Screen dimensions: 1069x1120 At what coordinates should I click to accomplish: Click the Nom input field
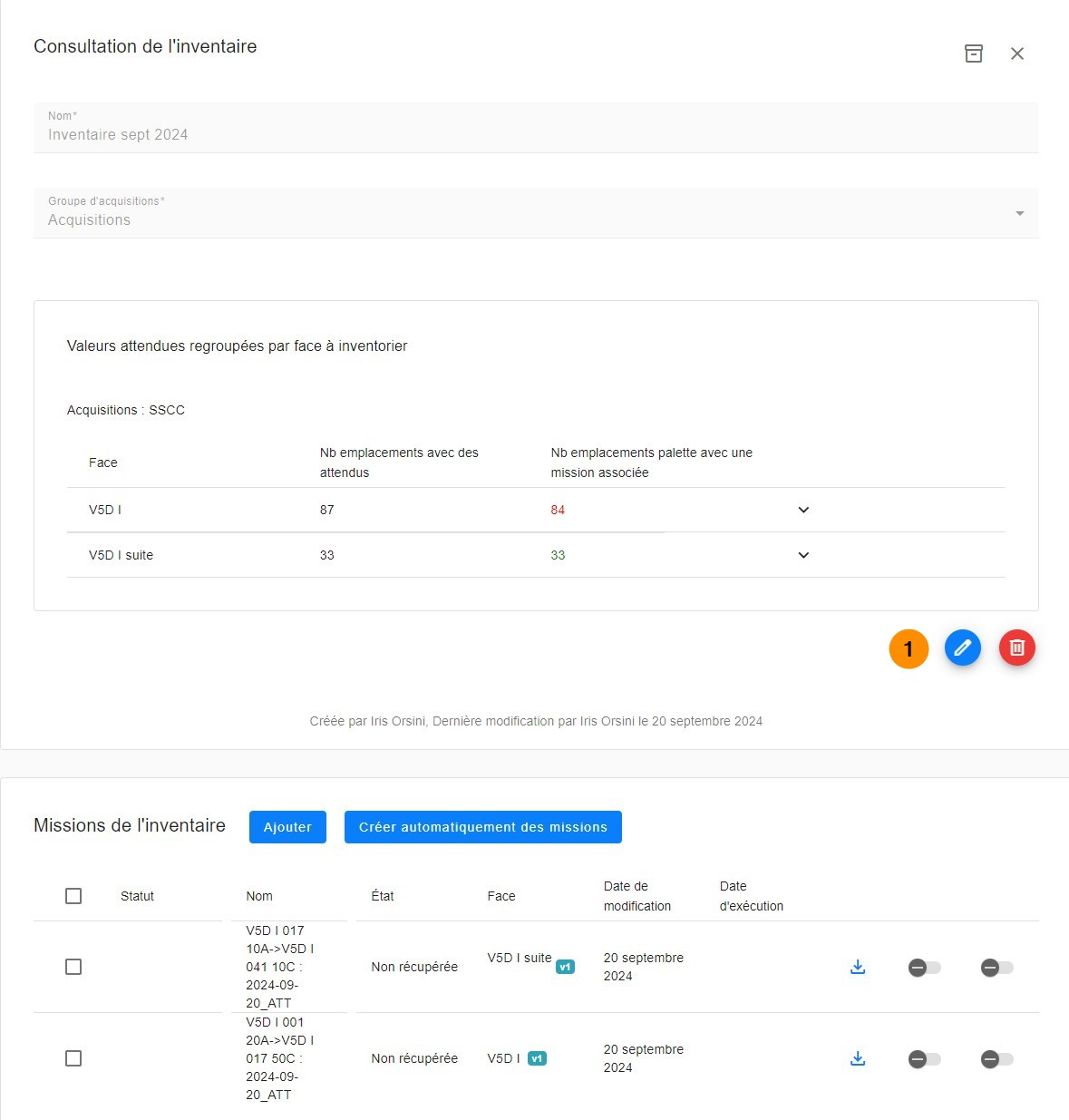tap(535, 134)
